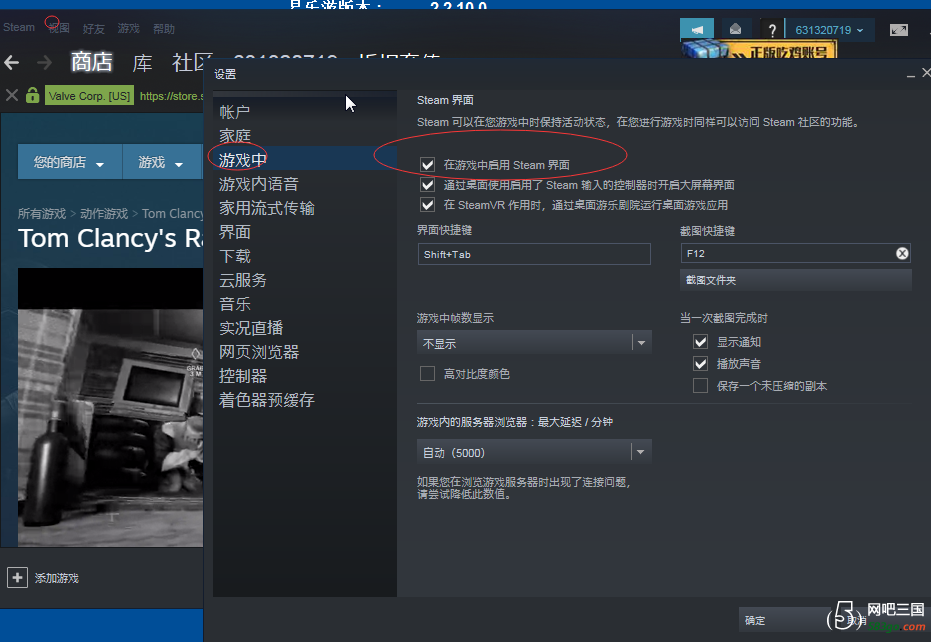931x642 pixels.
Task: Toggle the 显示通知 checkbox
Action: (x=701, y=341)
